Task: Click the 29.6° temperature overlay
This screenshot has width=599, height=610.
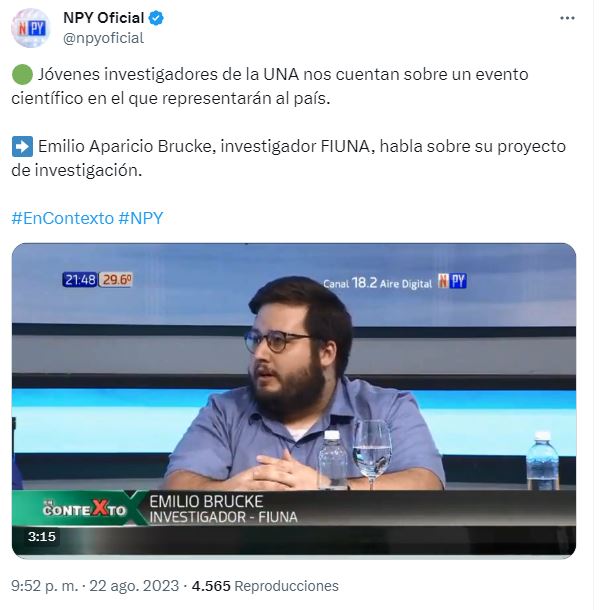Action: coord(116,280)
